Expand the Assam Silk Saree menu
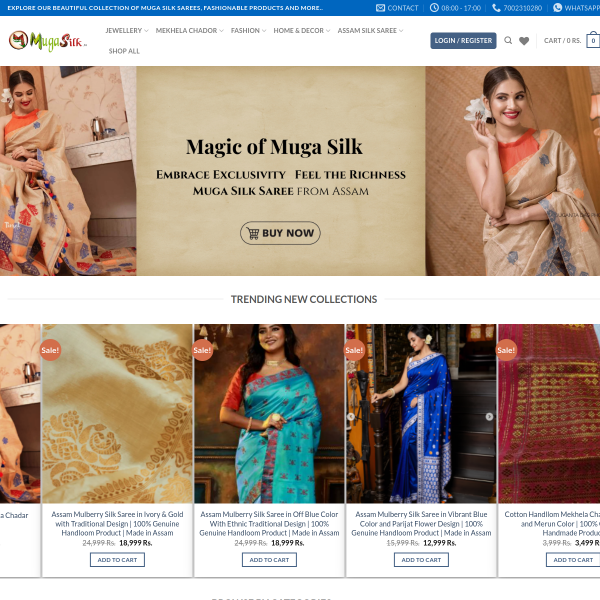Screen dimensions: 600x600 click(370, 31)
